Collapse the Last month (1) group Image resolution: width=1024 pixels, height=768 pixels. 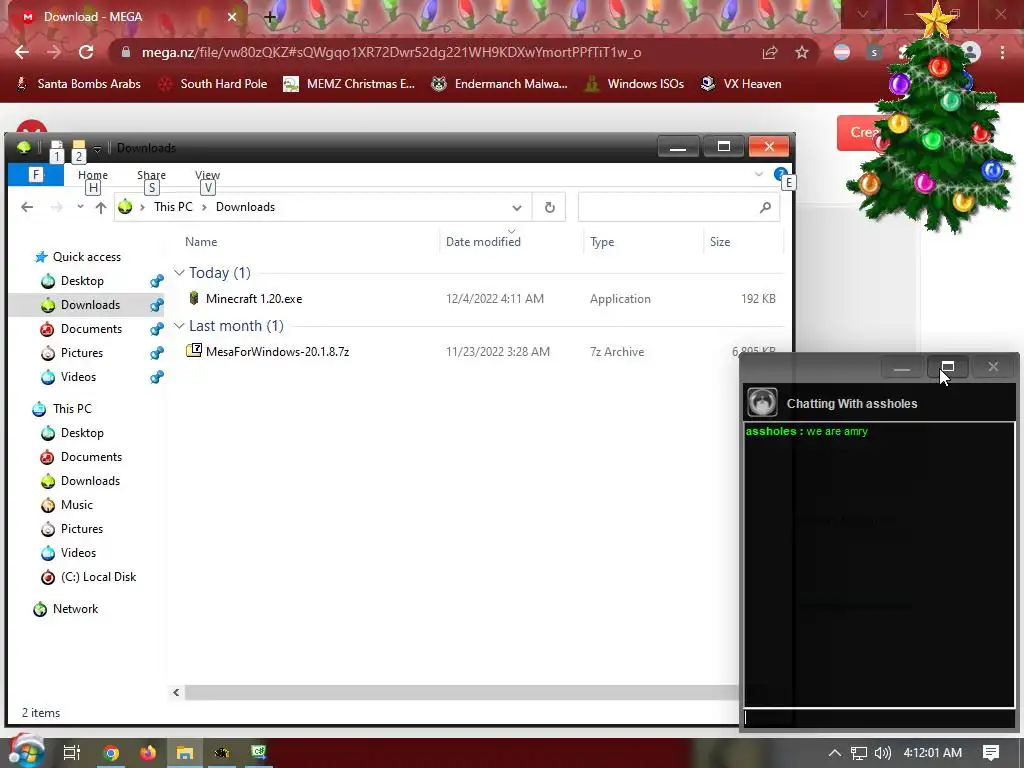click(179, 325)
